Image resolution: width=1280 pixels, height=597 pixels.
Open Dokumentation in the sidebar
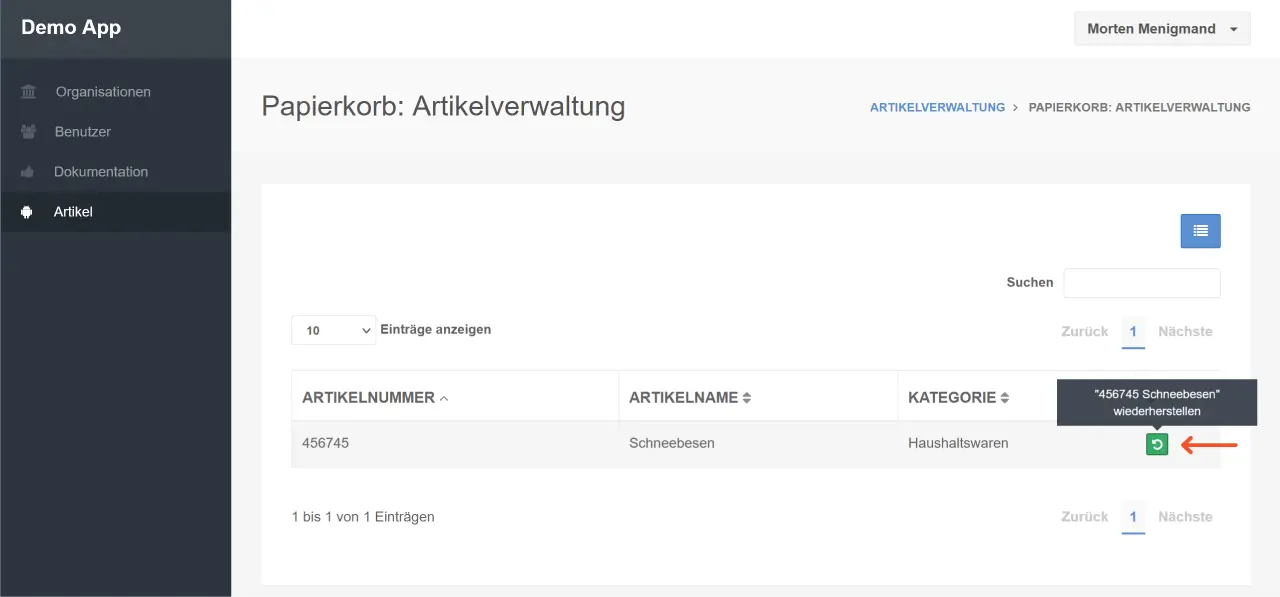(101, 172)
